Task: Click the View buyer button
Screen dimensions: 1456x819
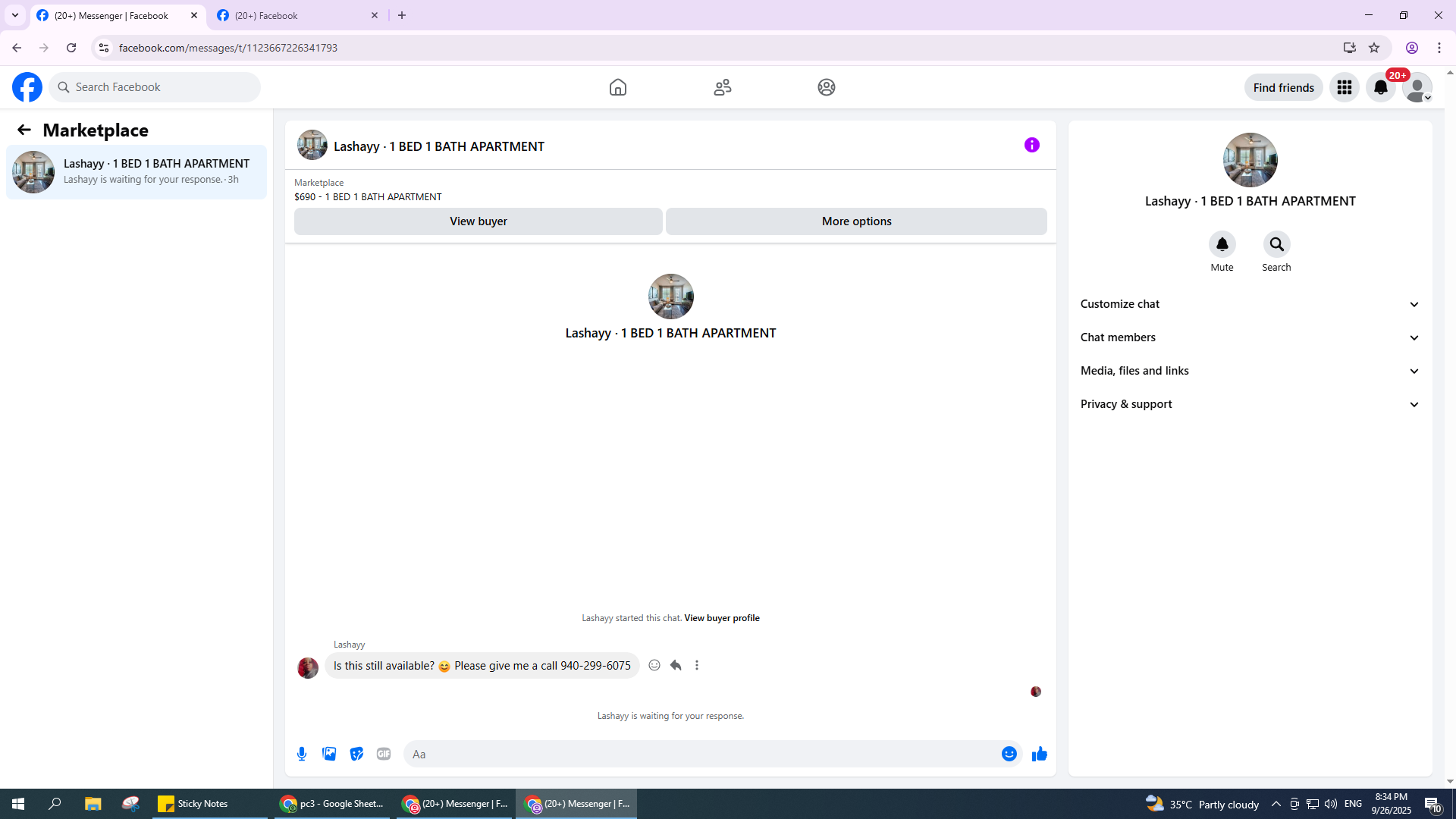Action: click(478, 221)
